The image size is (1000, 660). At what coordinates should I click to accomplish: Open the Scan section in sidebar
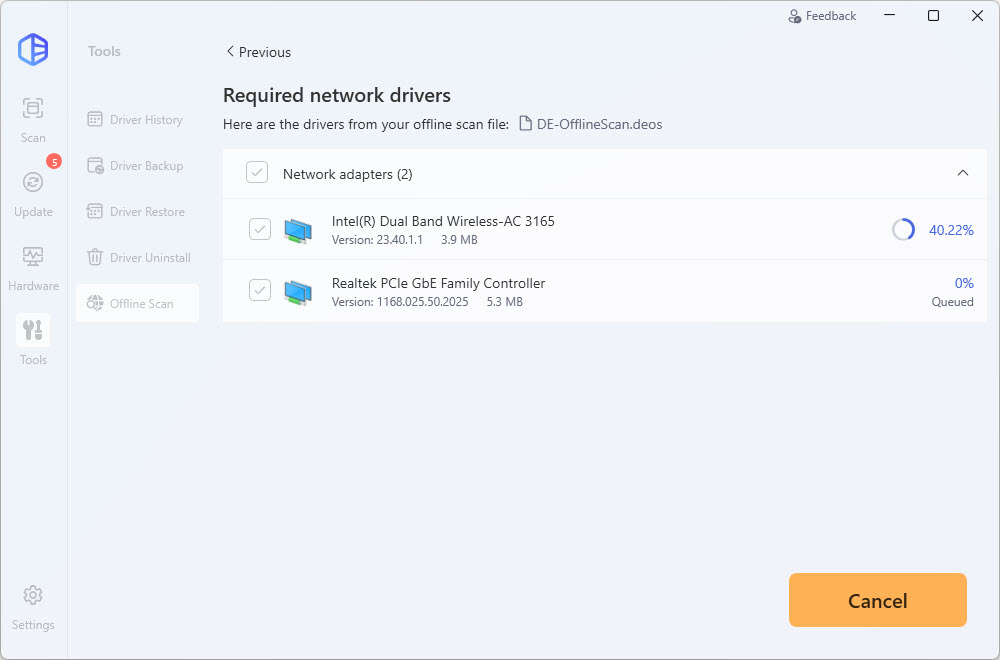tap(33, 118)
